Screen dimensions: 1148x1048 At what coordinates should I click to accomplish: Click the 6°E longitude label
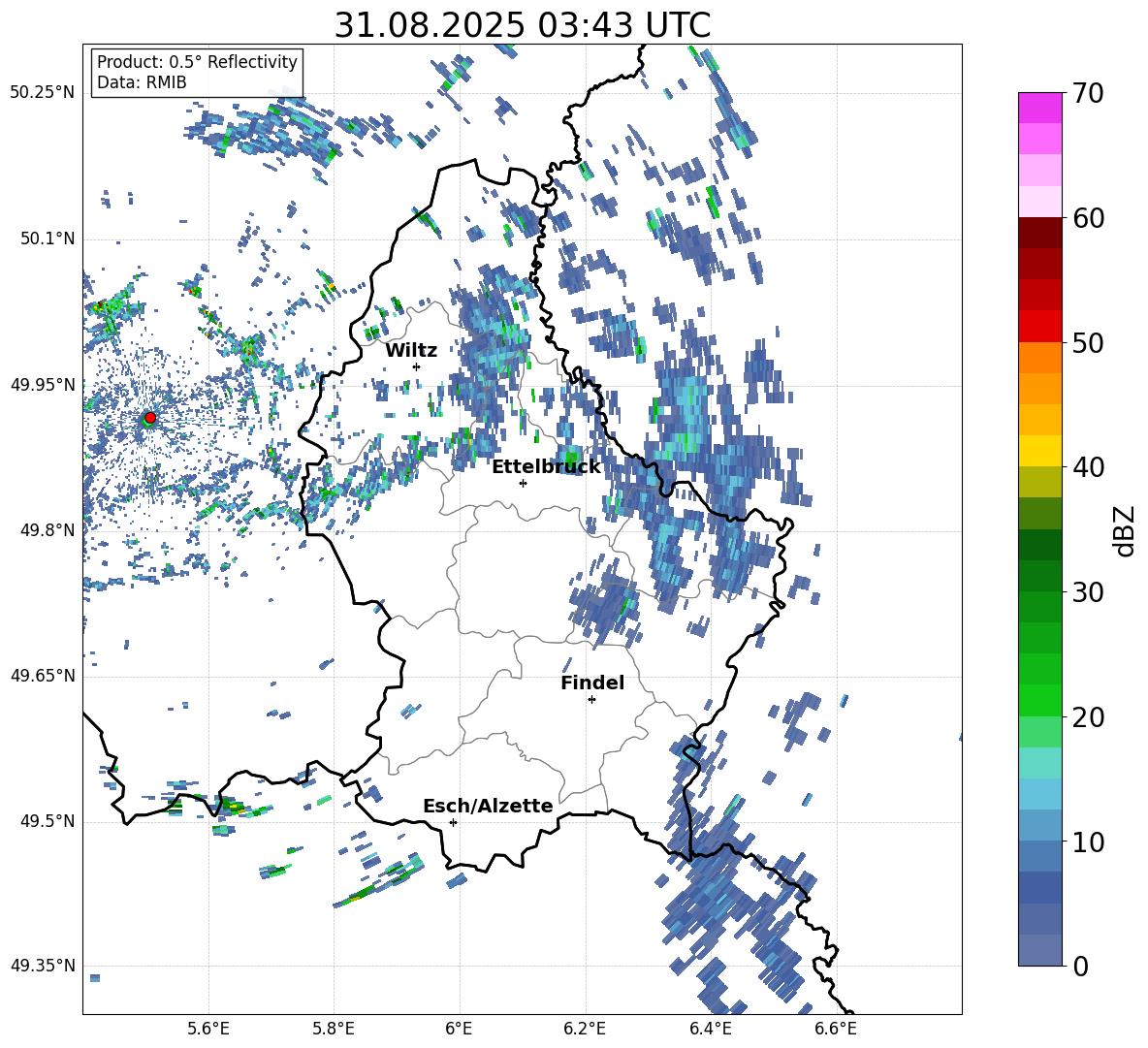coord(459,1030)
